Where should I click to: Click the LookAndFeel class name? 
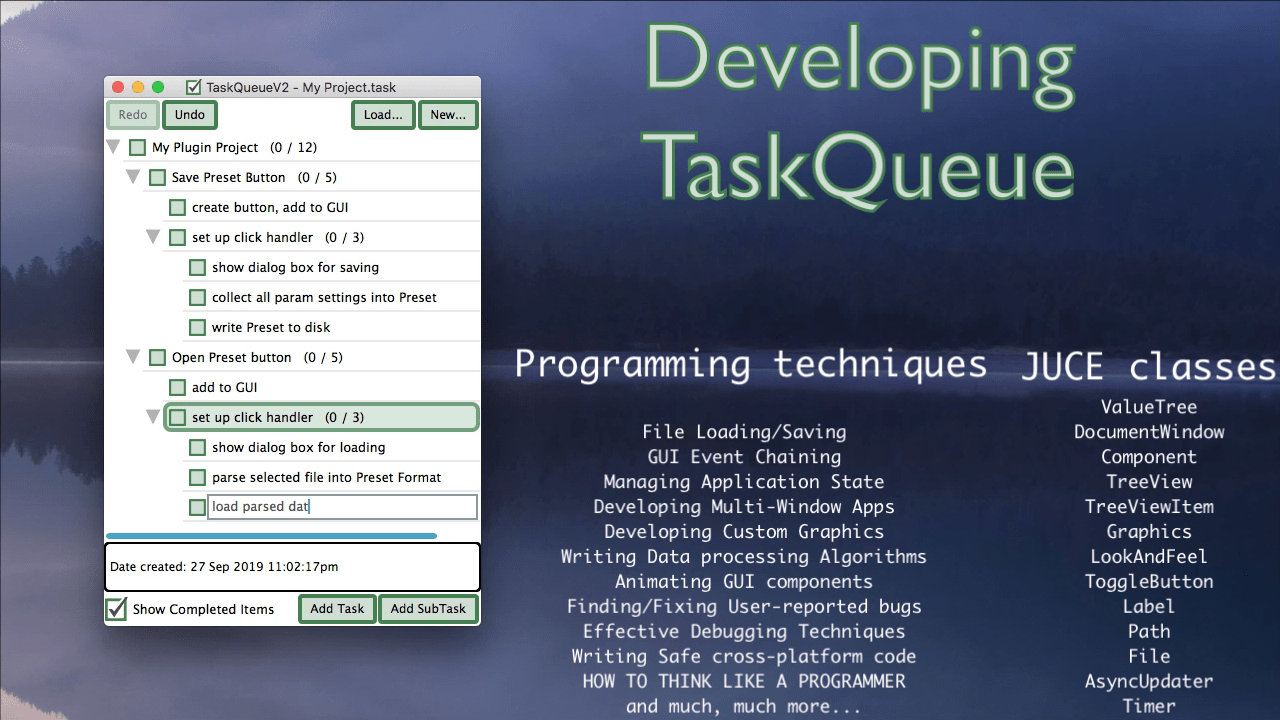(x=1149, y=557)
